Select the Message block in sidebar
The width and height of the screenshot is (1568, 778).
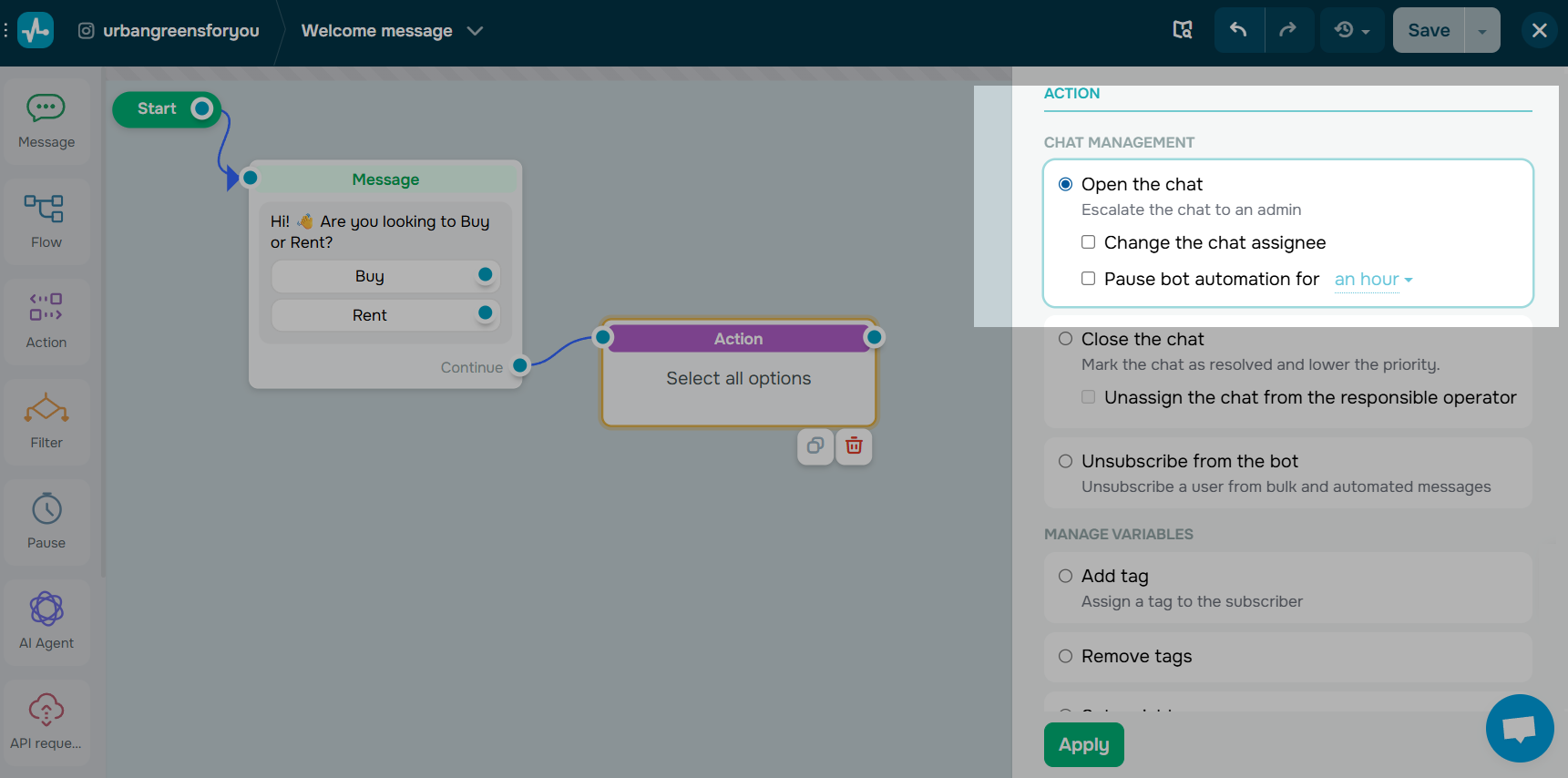click(x=46, y=121)
